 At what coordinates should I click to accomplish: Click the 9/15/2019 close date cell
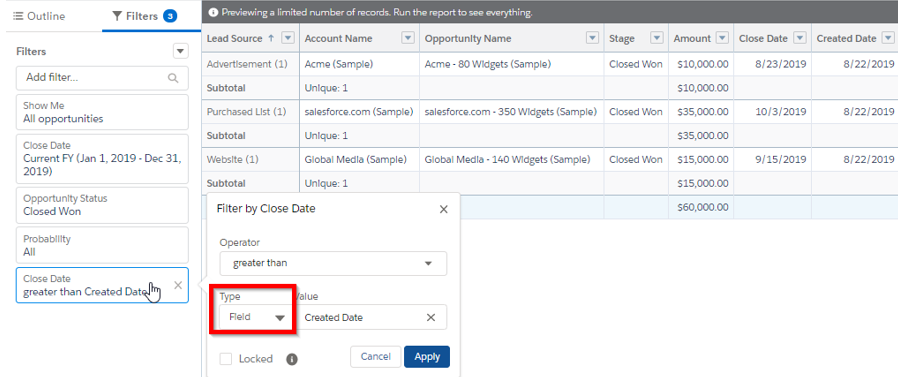[773, 159]
